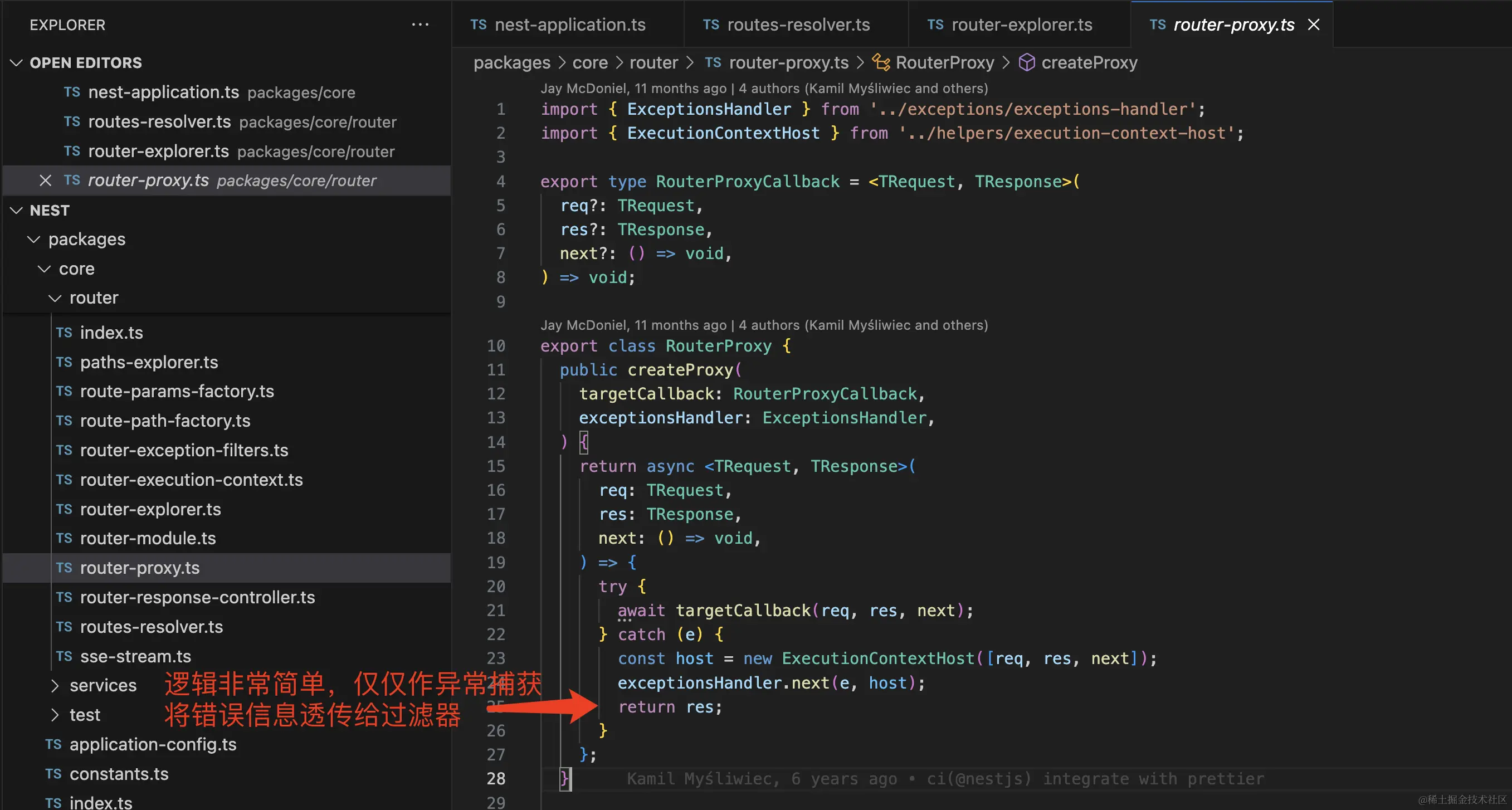Open sse-stream.ts in file tree

pyautogui.click(x=227, y=656)
